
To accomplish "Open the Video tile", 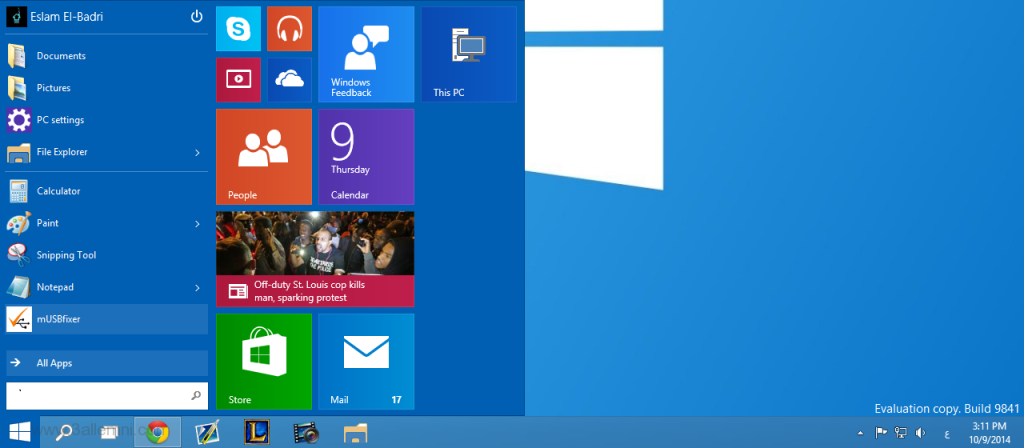I will click(238, 80).
